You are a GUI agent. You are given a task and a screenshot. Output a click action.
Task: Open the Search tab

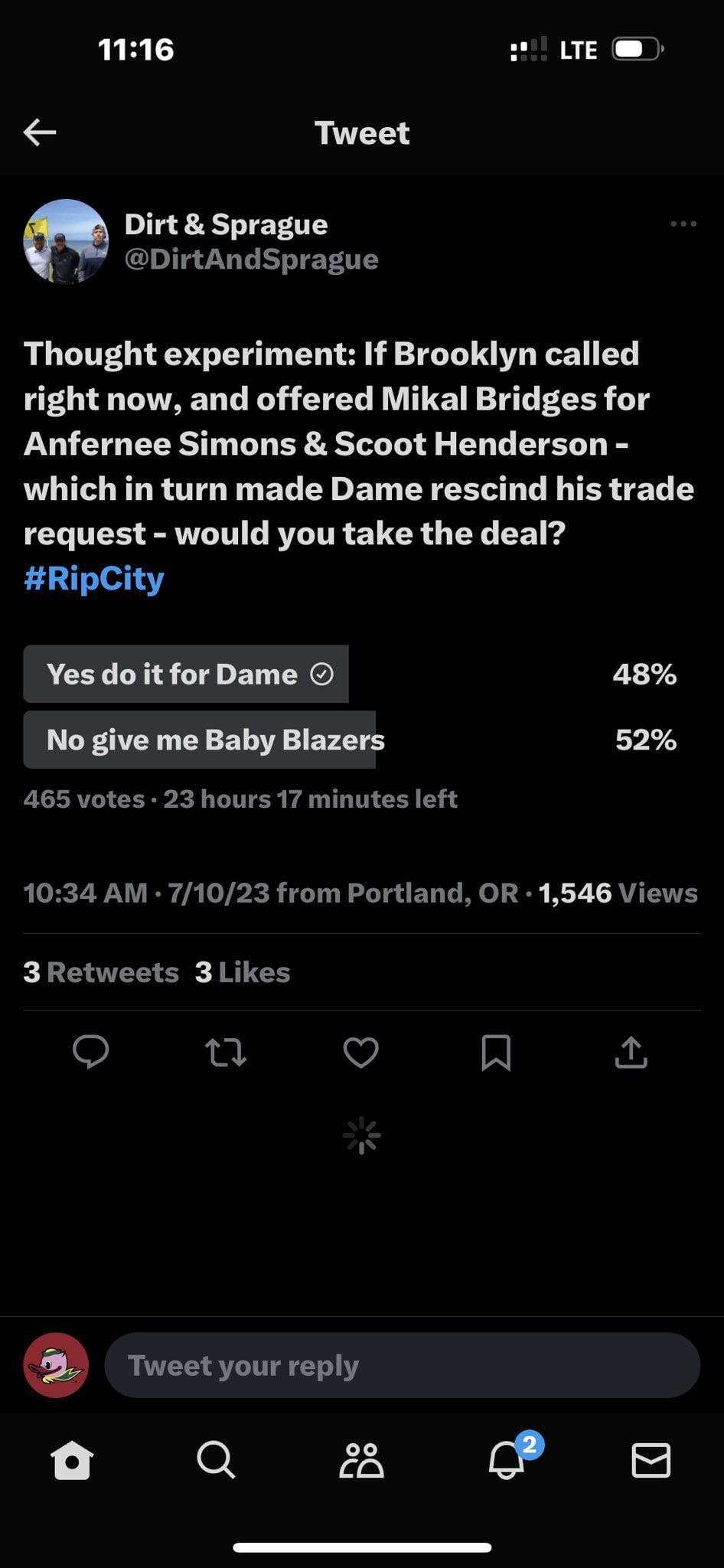coord(216,1460)
